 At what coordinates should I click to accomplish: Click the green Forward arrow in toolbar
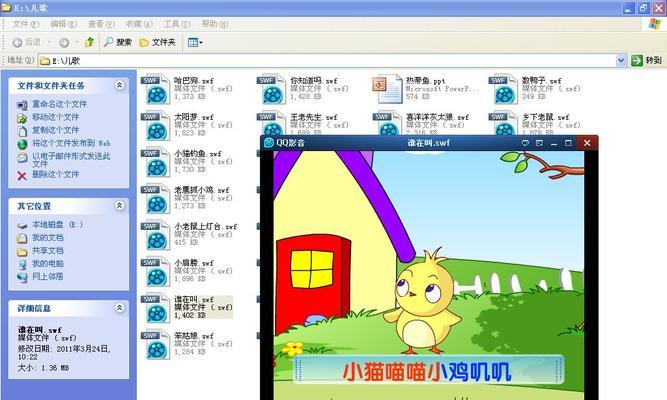pos(64,42)
